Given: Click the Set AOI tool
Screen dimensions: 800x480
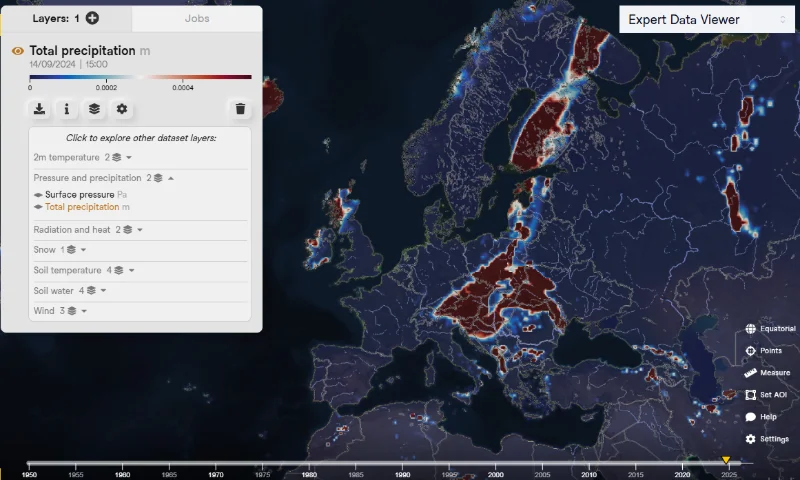Looking at the screenshot, I should [x=751, y=395].
